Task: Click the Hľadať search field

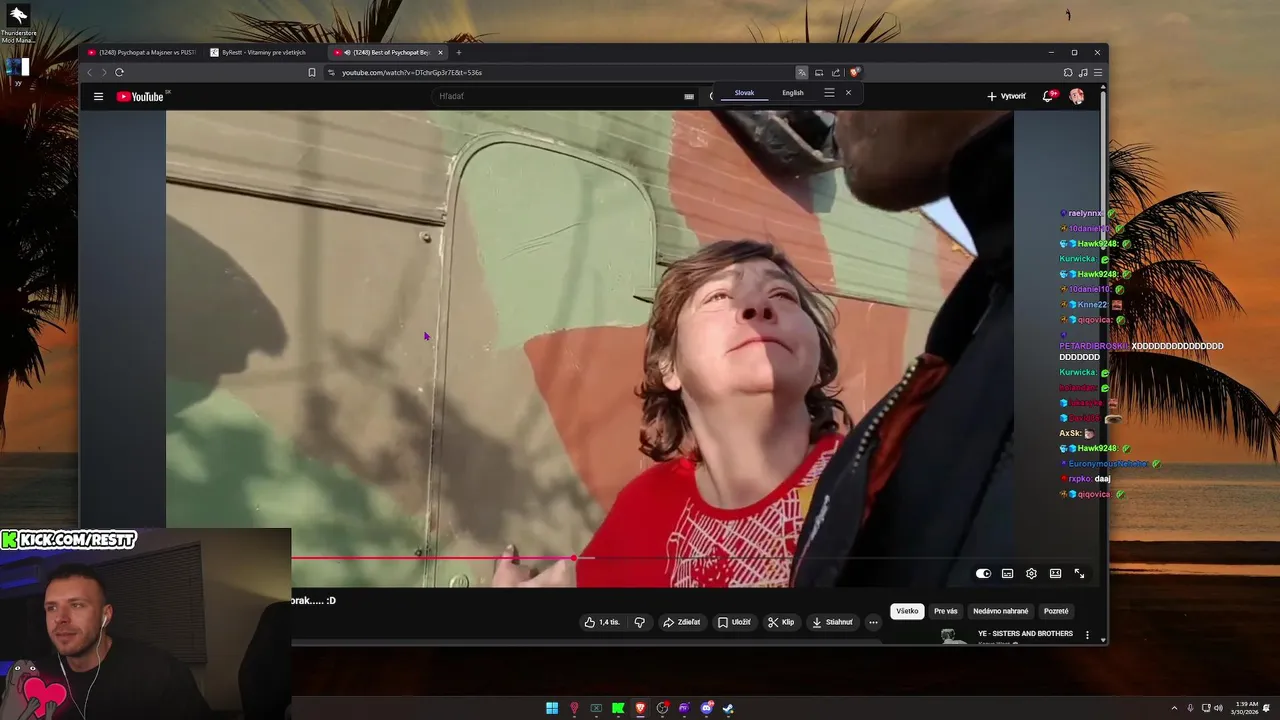Action: pyautogui.click(x=555, y=96)
